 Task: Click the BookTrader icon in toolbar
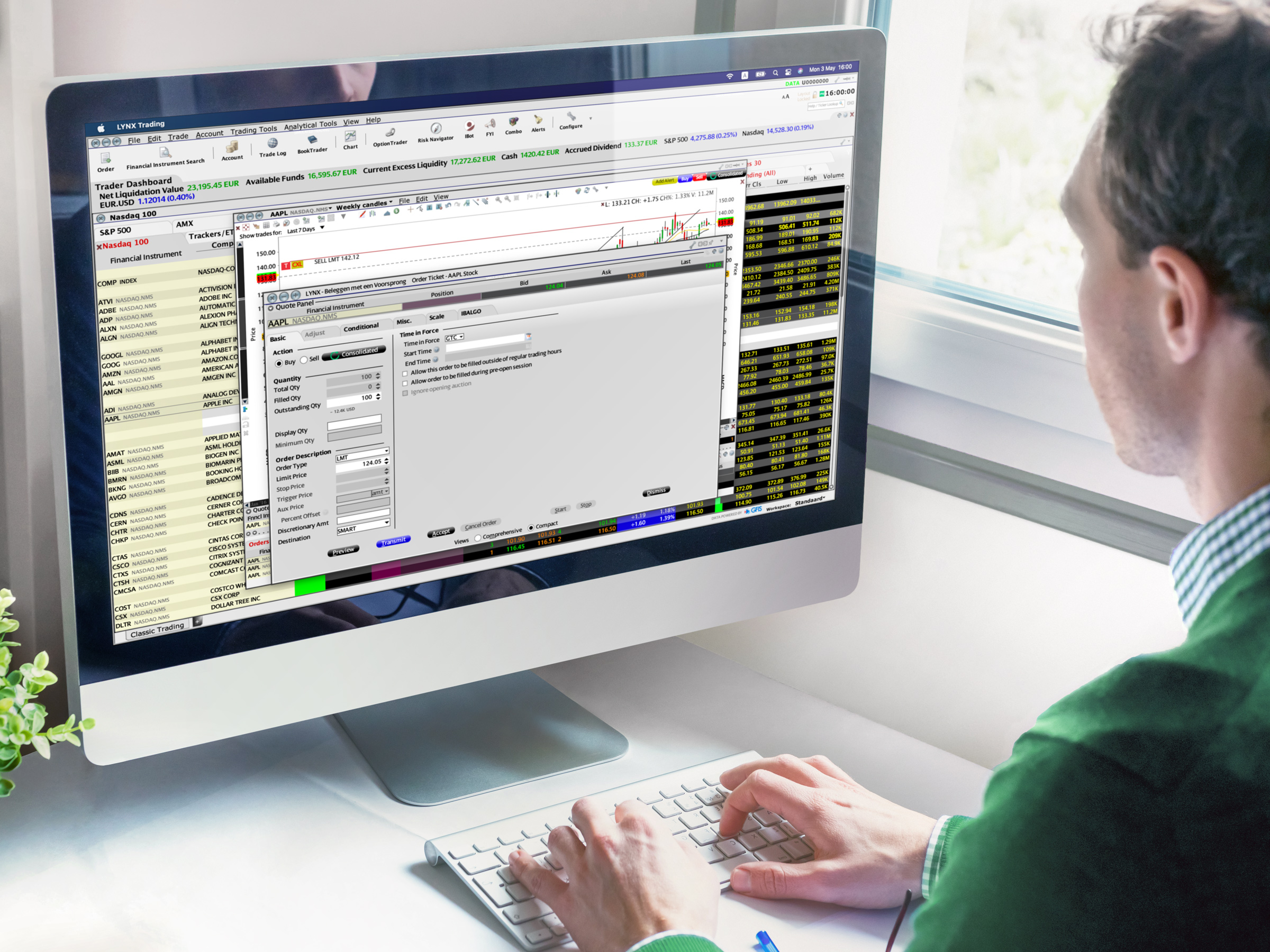coord(310,146)
